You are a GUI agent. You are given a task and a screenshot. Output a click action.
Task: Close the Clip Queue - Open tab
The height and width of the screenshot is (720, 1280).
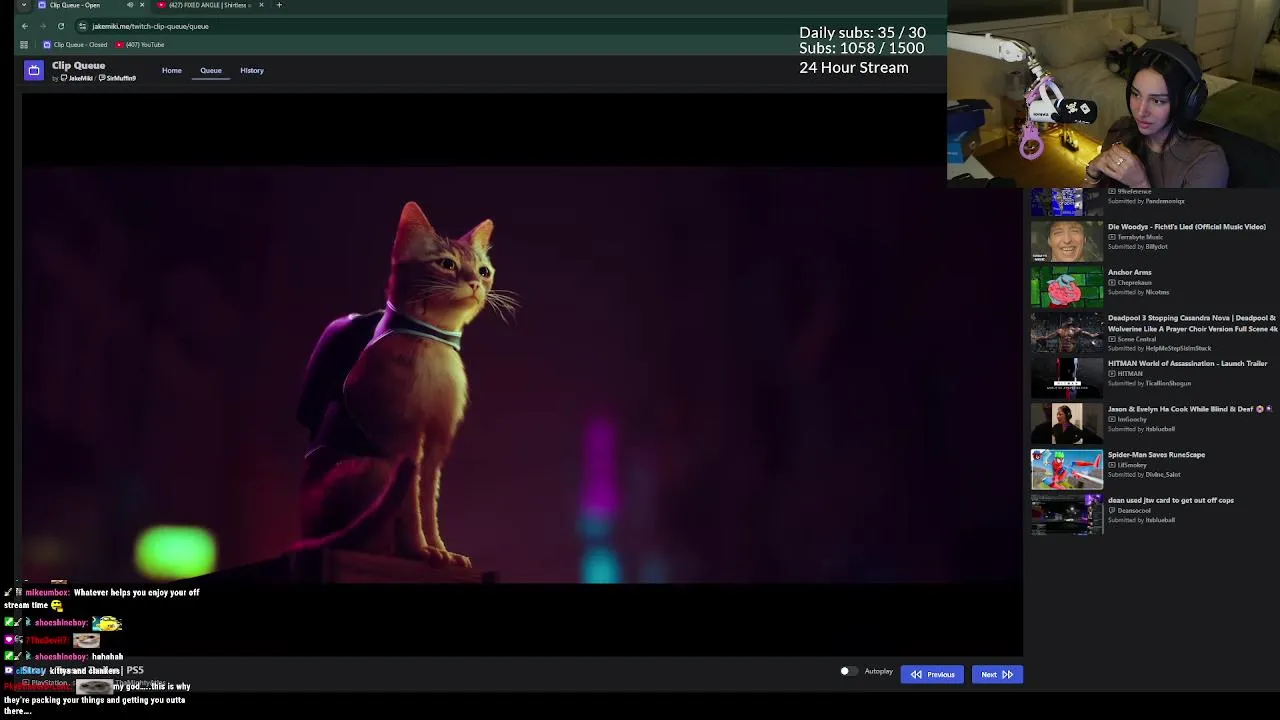pyautogui.click(x=142, y=5)
